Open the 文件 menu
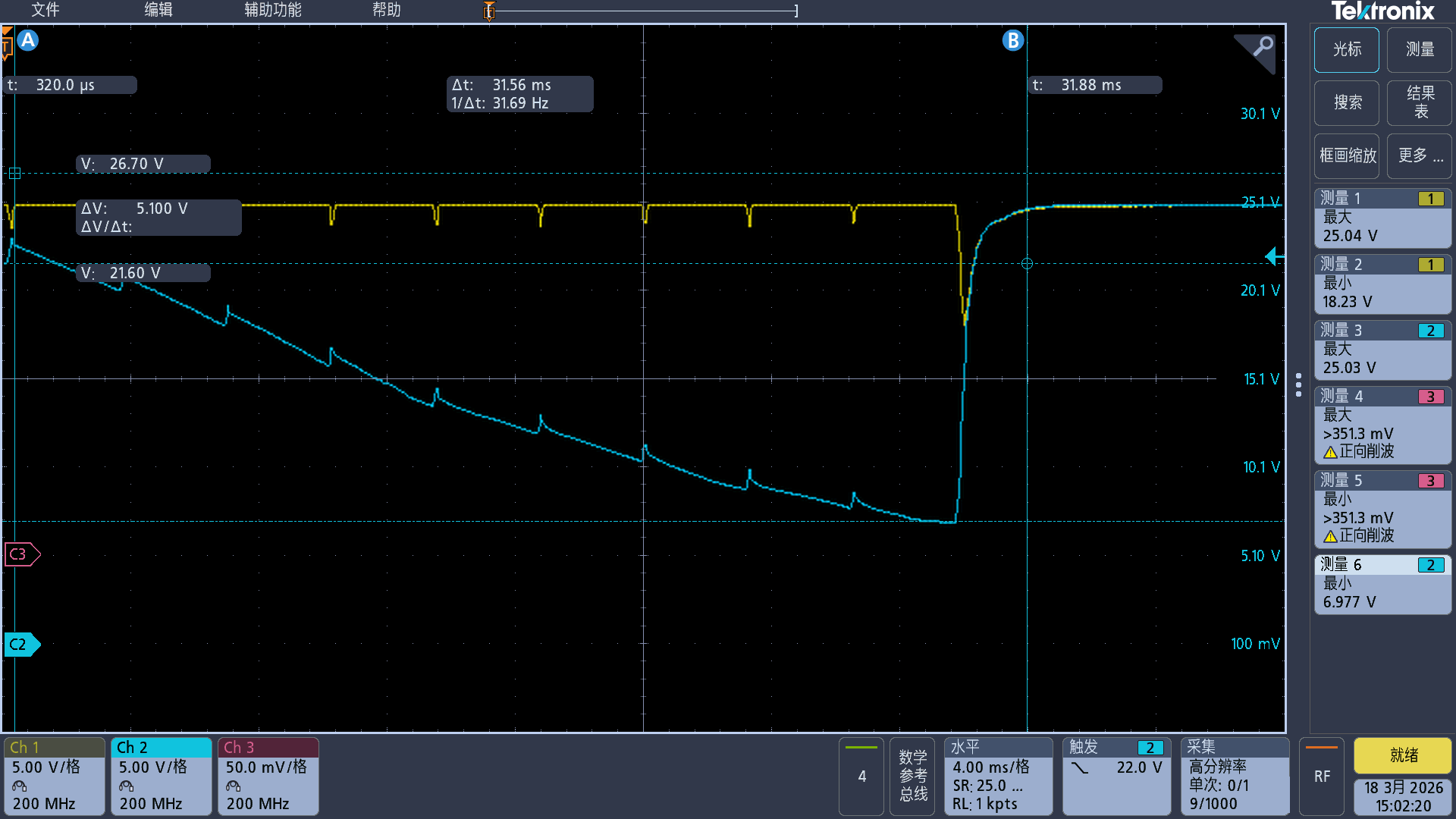This screenshot has height=819, width=1456. (45, 10)
